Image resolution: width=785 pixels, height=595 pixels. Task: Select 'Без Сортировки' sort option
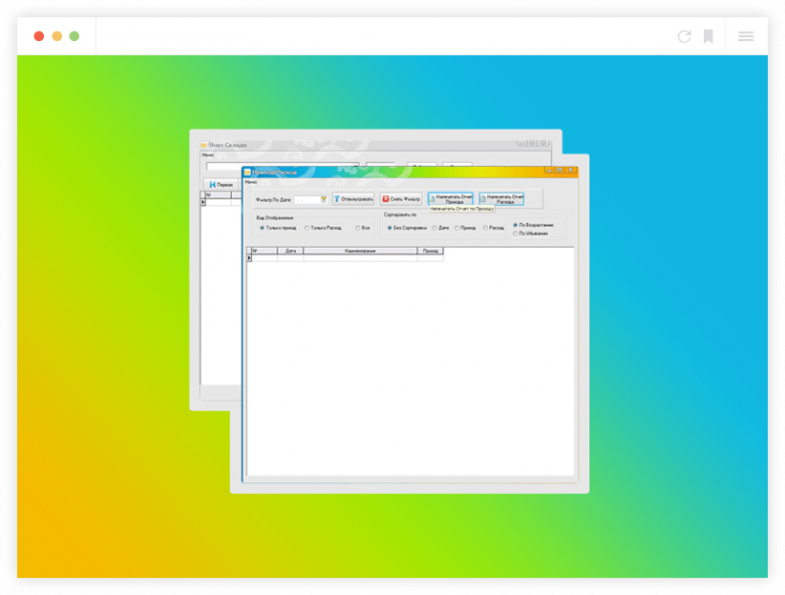pyautogui.click(x=390, y=228)
